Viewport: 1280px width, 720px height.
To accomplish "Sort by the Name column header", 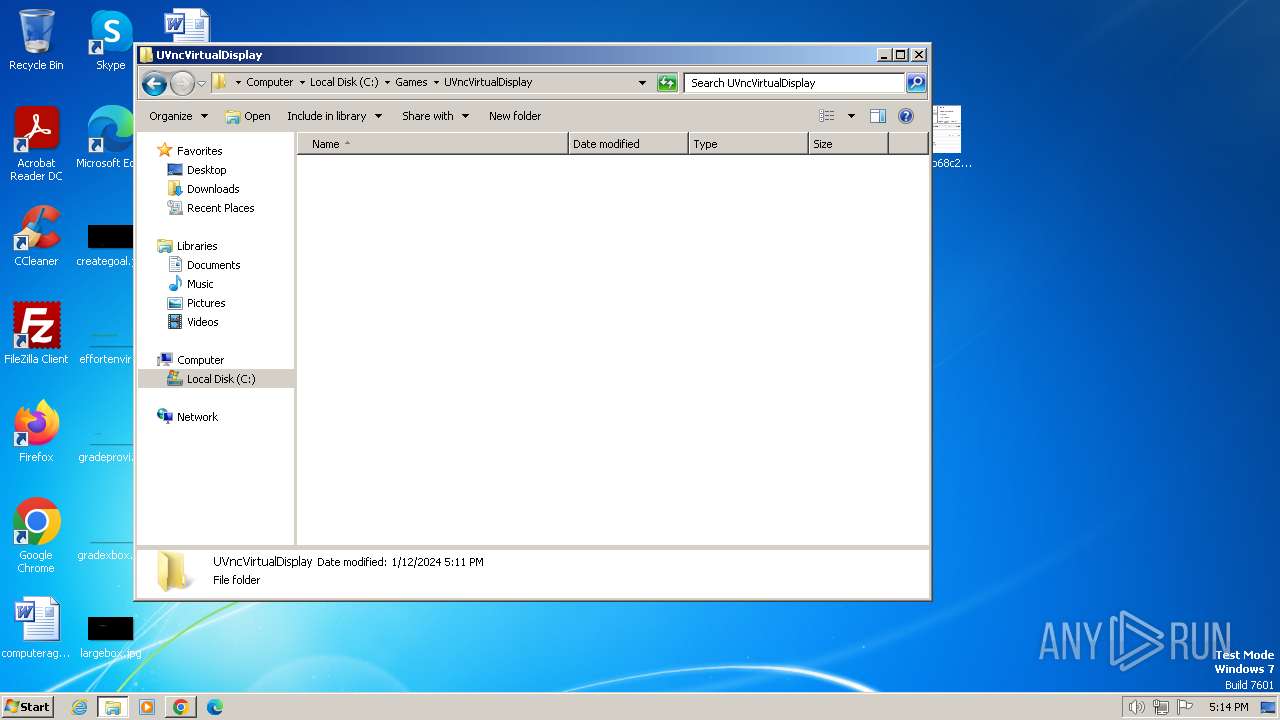I will tap(433, 144).
